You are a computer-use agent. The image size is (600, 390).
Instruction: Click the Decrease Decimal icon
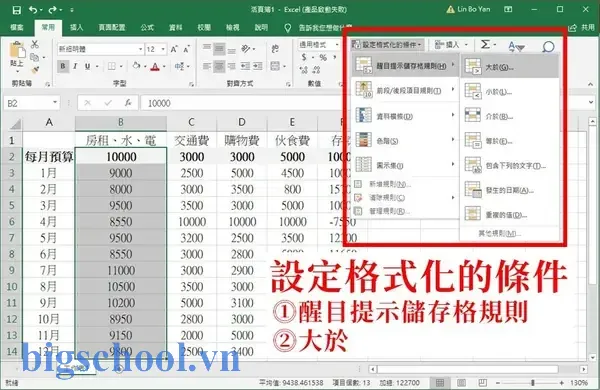(x=316, y=70)
